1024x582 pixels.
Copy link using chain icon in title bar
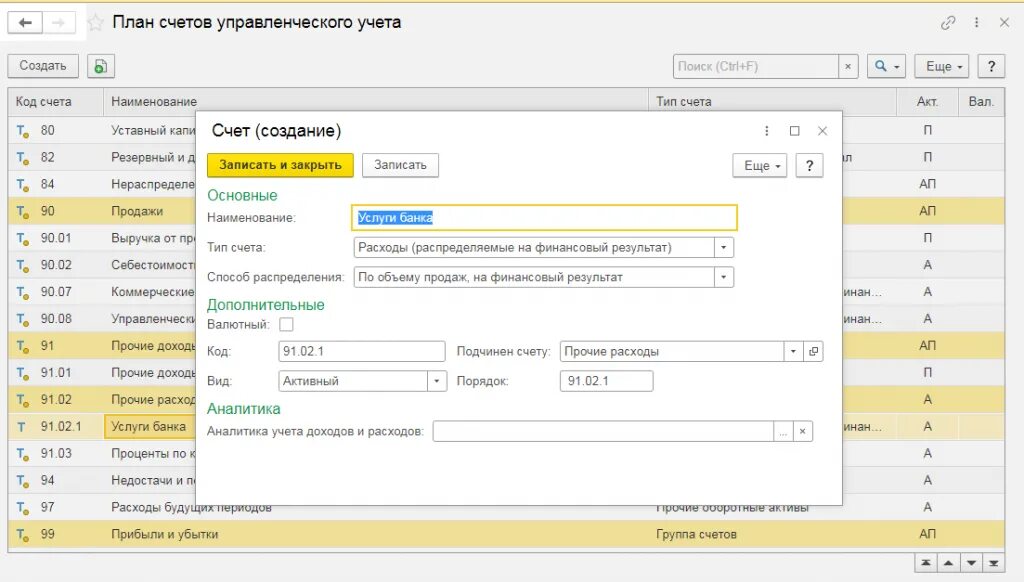tap(948, 23)
